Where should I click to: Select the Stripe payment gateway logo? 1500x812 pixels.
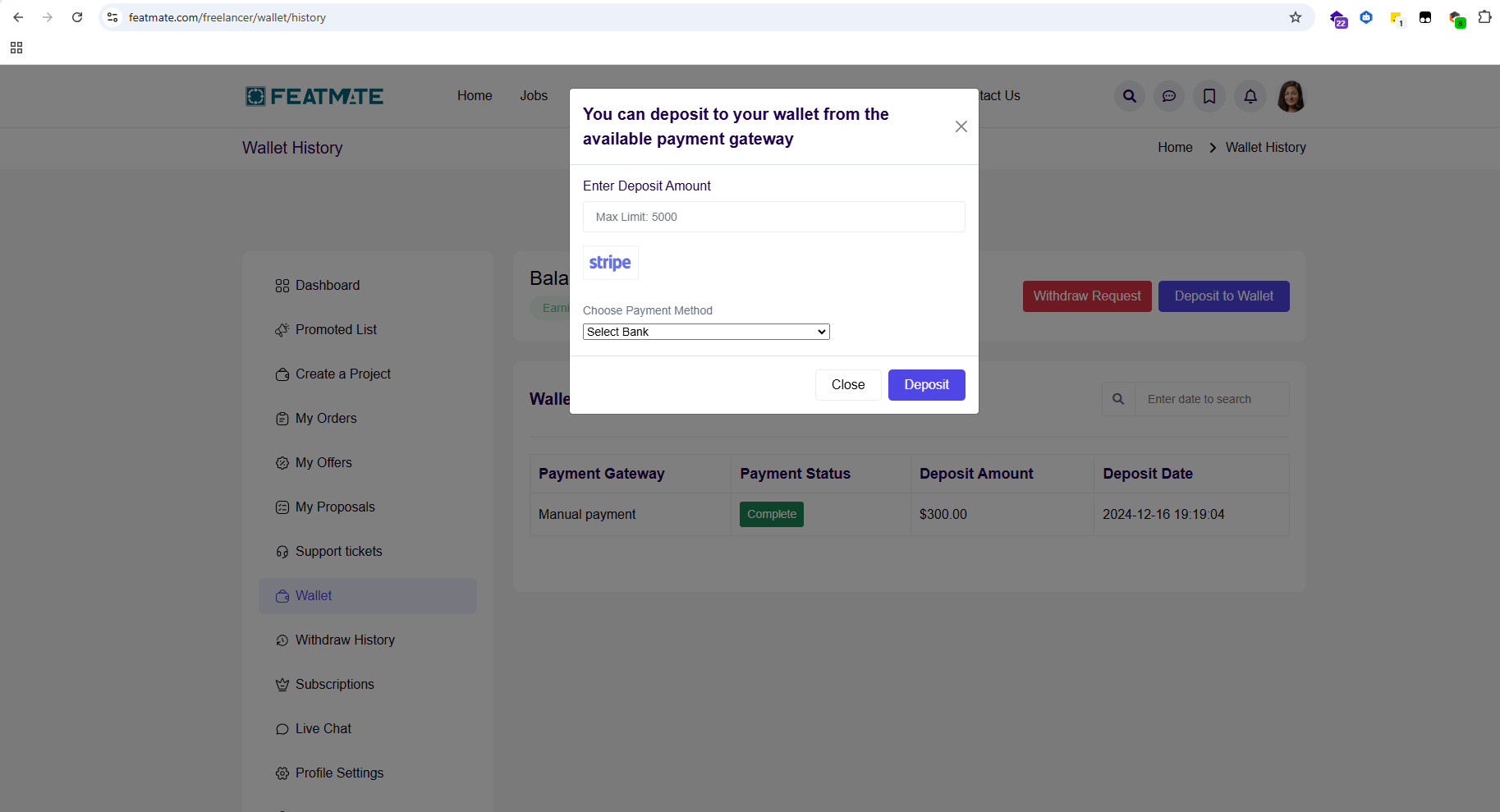coord(610,263)
